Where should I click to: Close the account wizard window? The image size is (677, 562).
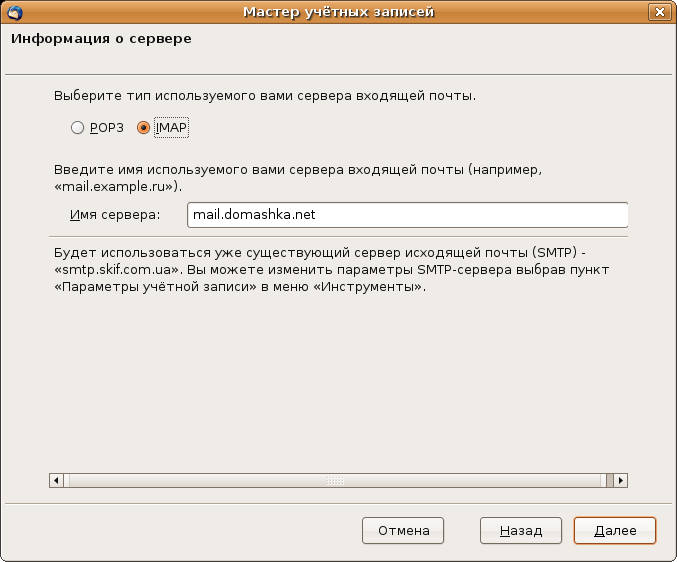(658, 12)
